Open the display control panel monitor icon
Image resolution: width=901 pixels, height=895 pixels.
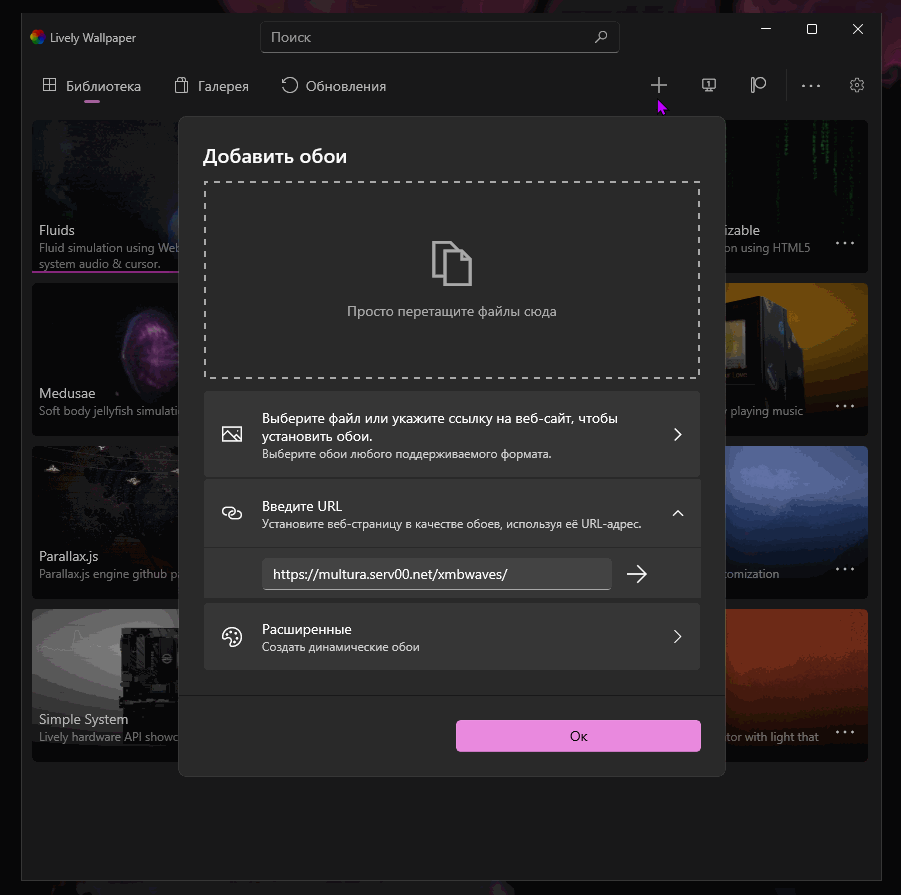click(x=708, y=86)
